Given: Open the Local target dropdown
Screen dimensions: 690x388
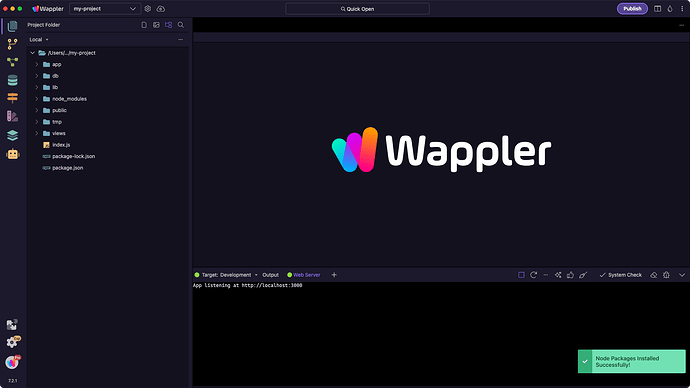Looking at the screenshot, I should point(39,40).
